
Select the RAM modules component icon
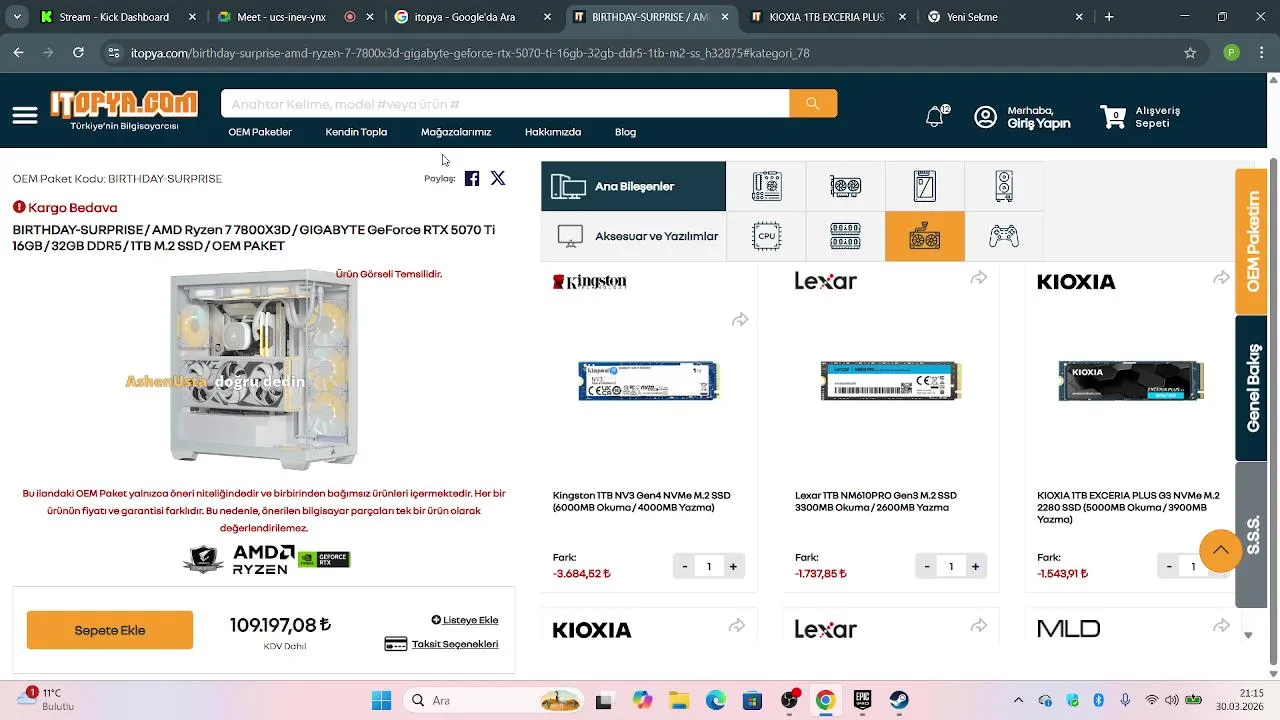[846, 236]
